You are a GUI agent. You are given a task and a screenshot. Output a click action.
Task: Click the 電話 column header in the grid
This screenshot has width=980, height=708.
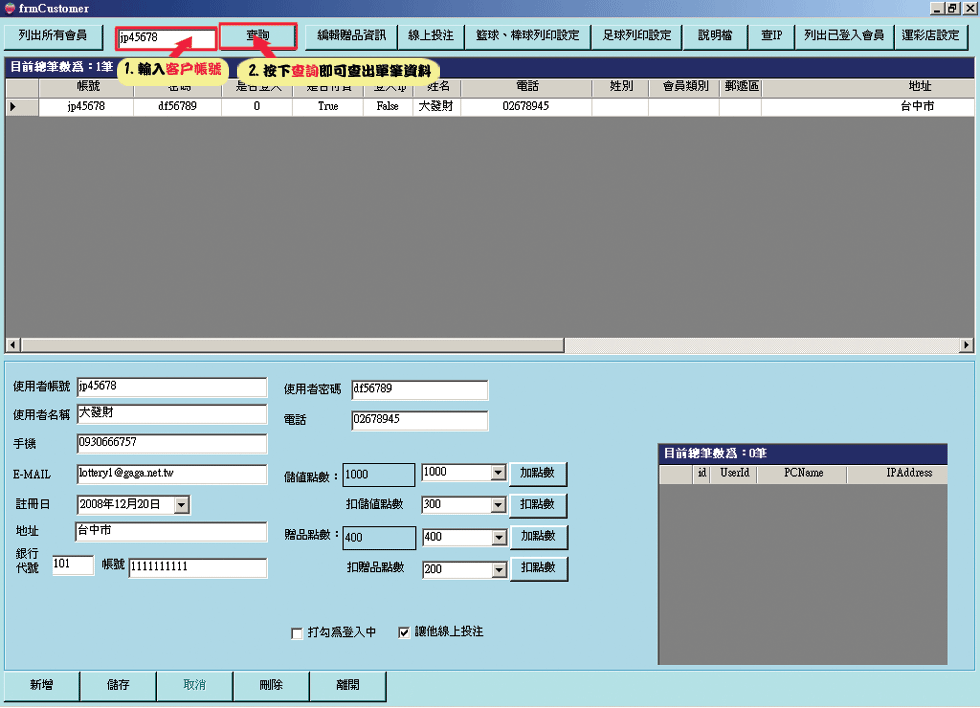526,87
